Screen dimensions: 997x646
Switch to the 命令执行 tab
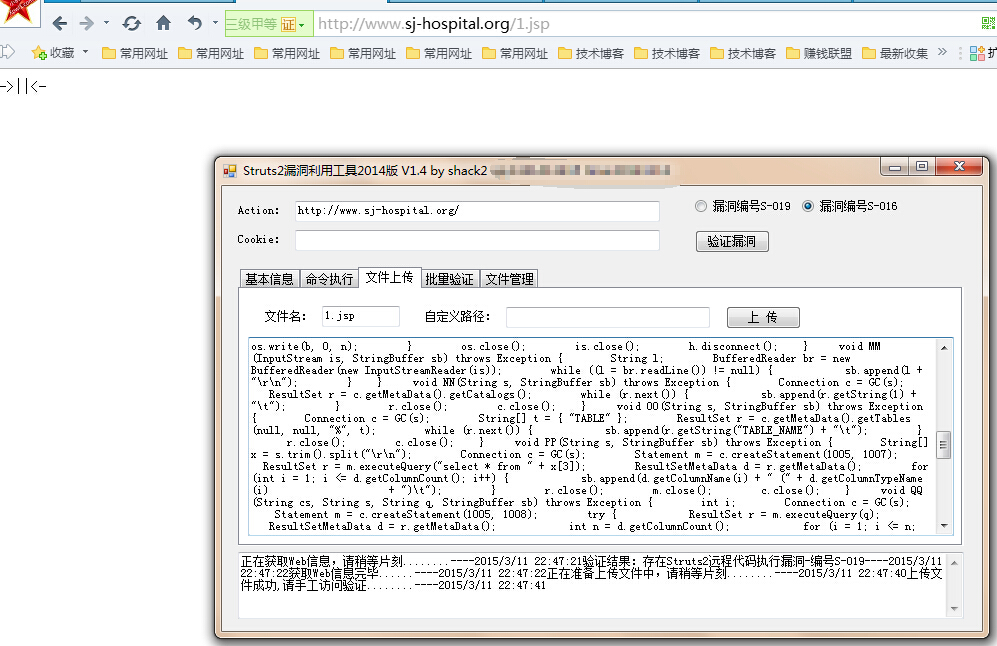pyautogui.click(x=329, y=278)
